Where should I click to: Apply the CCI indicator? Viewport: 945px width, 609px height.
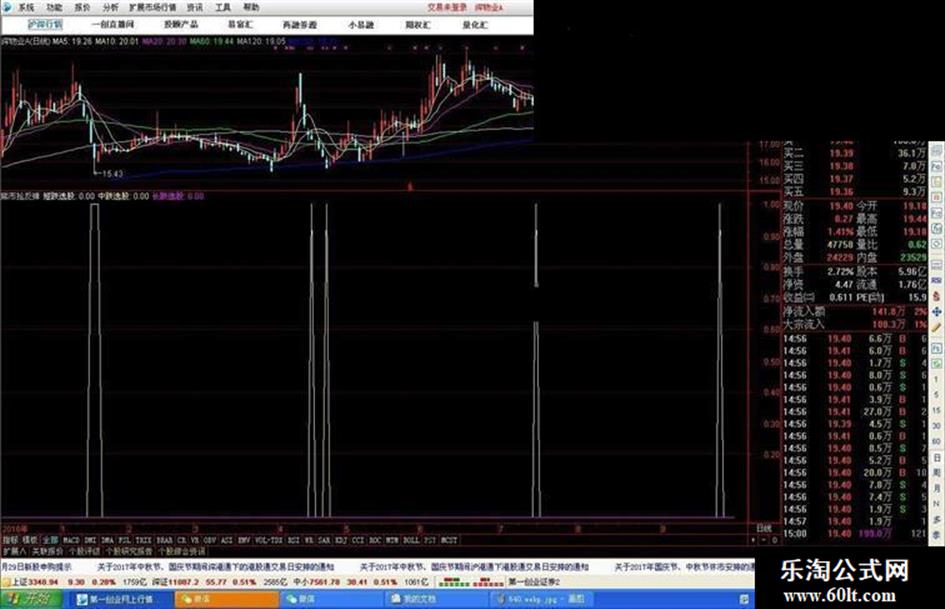358,540
